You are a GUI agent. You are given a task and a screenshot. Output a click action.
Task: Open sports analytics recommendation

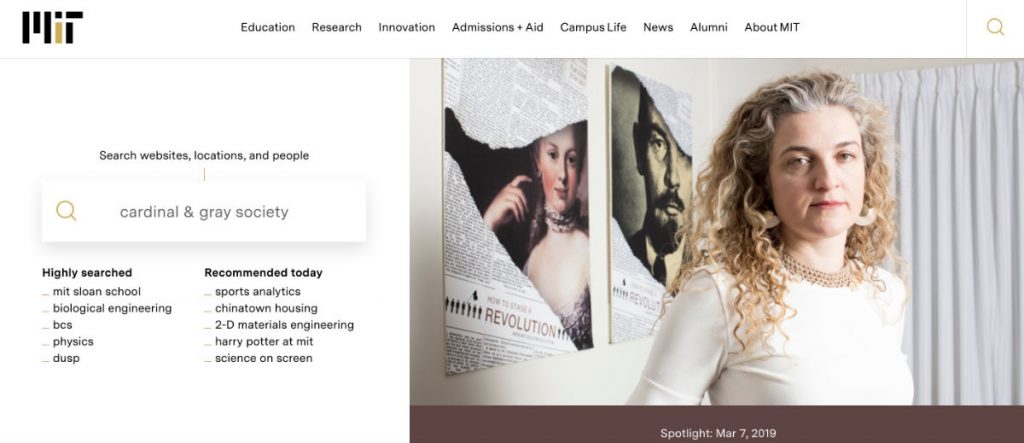coord(257,292)
